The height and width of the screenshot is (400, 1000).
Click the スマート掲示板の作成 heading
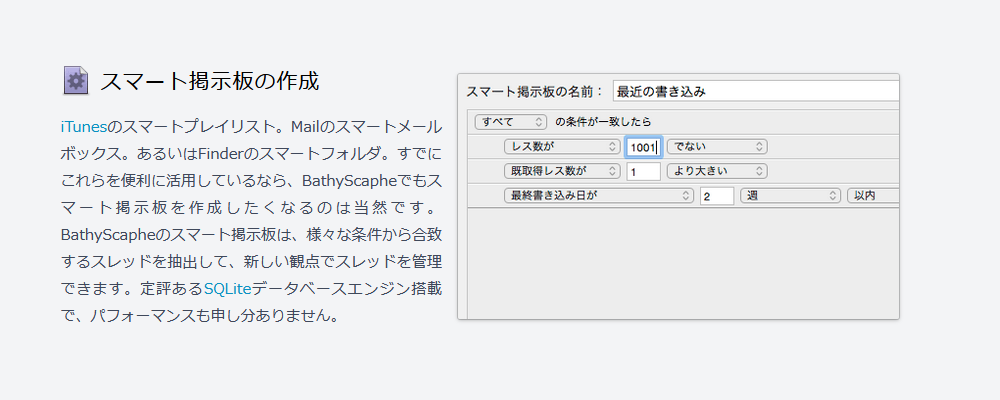pos(210,81)
